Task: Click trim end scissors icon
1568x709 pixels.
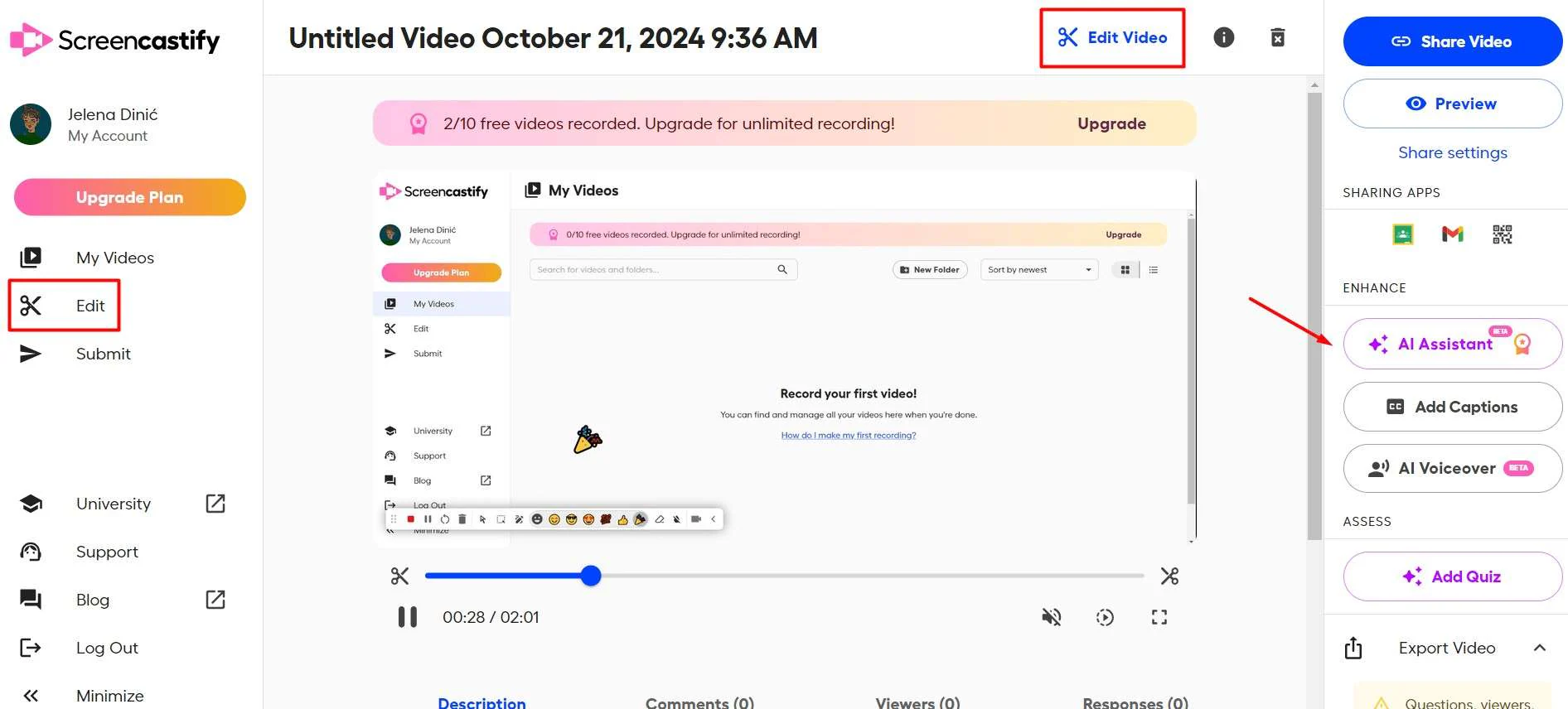Action: [x=1169, y=576]
